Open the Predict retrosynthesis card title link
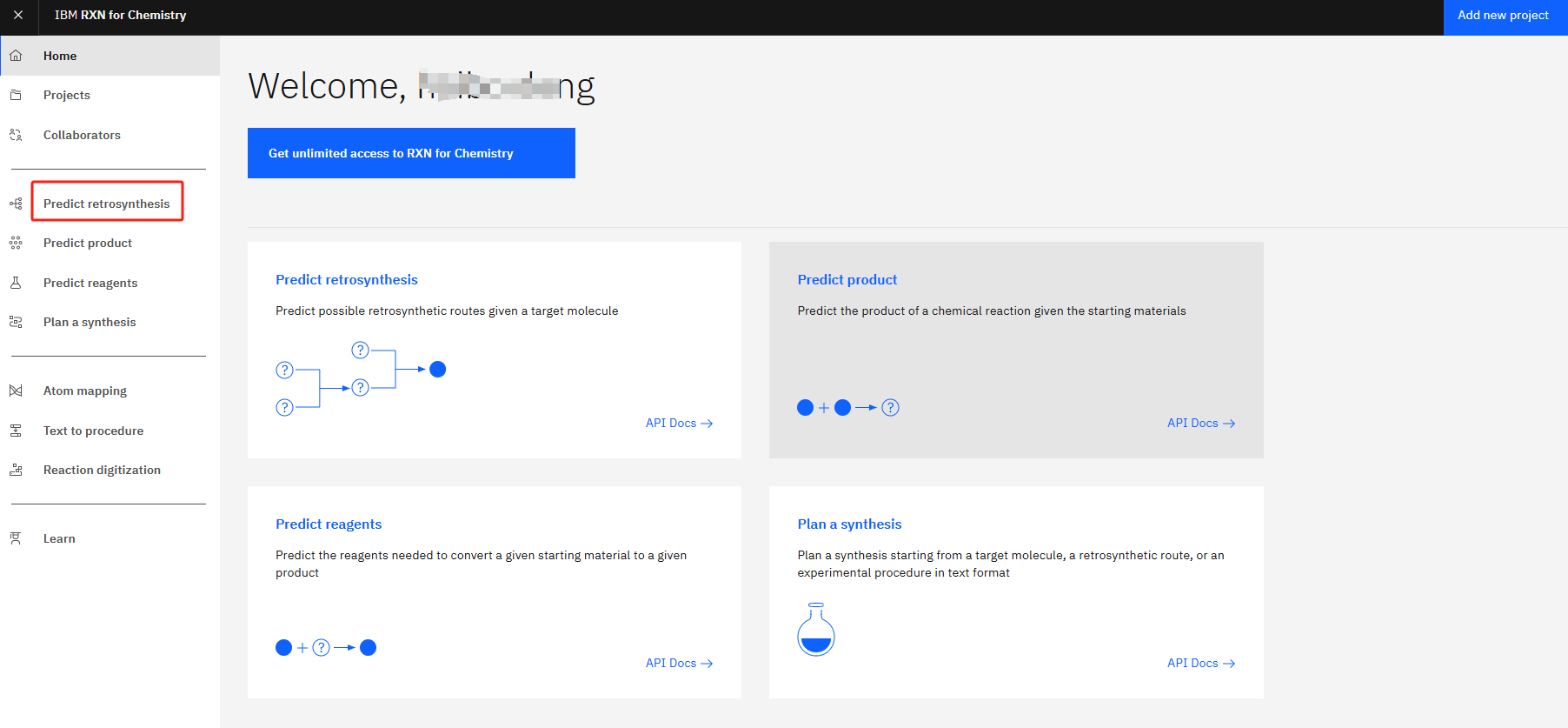Screen dimensions: 1568x728 [347, 279]
